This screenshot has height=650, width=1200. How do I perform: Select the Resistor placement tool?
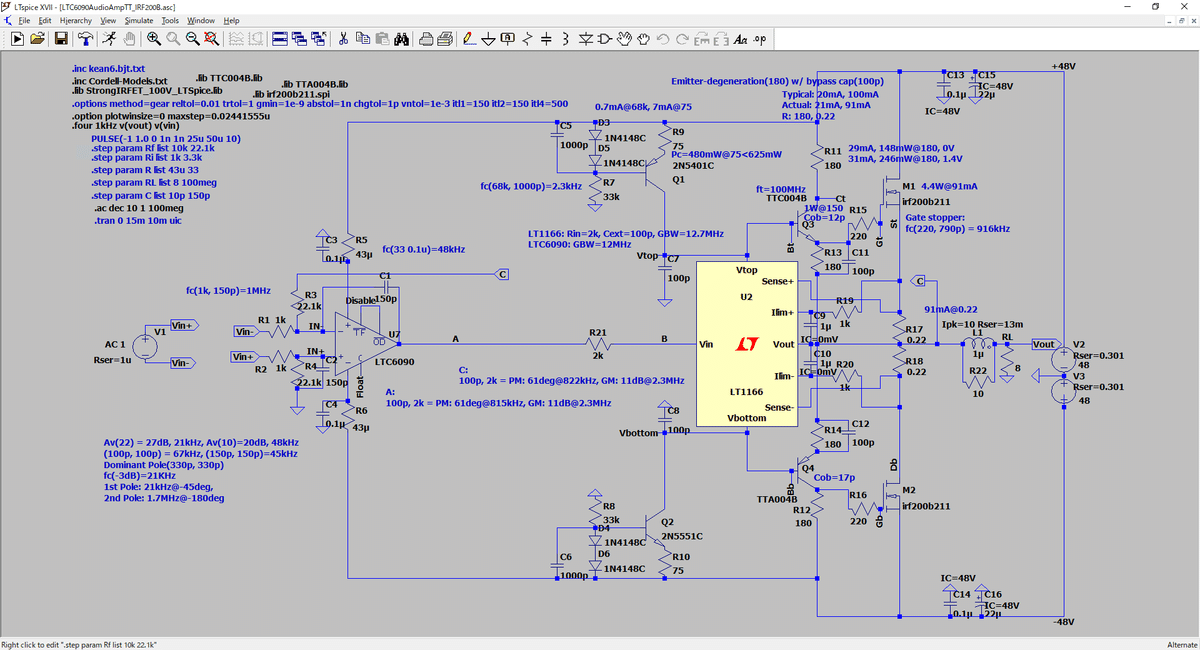point(527,39)
